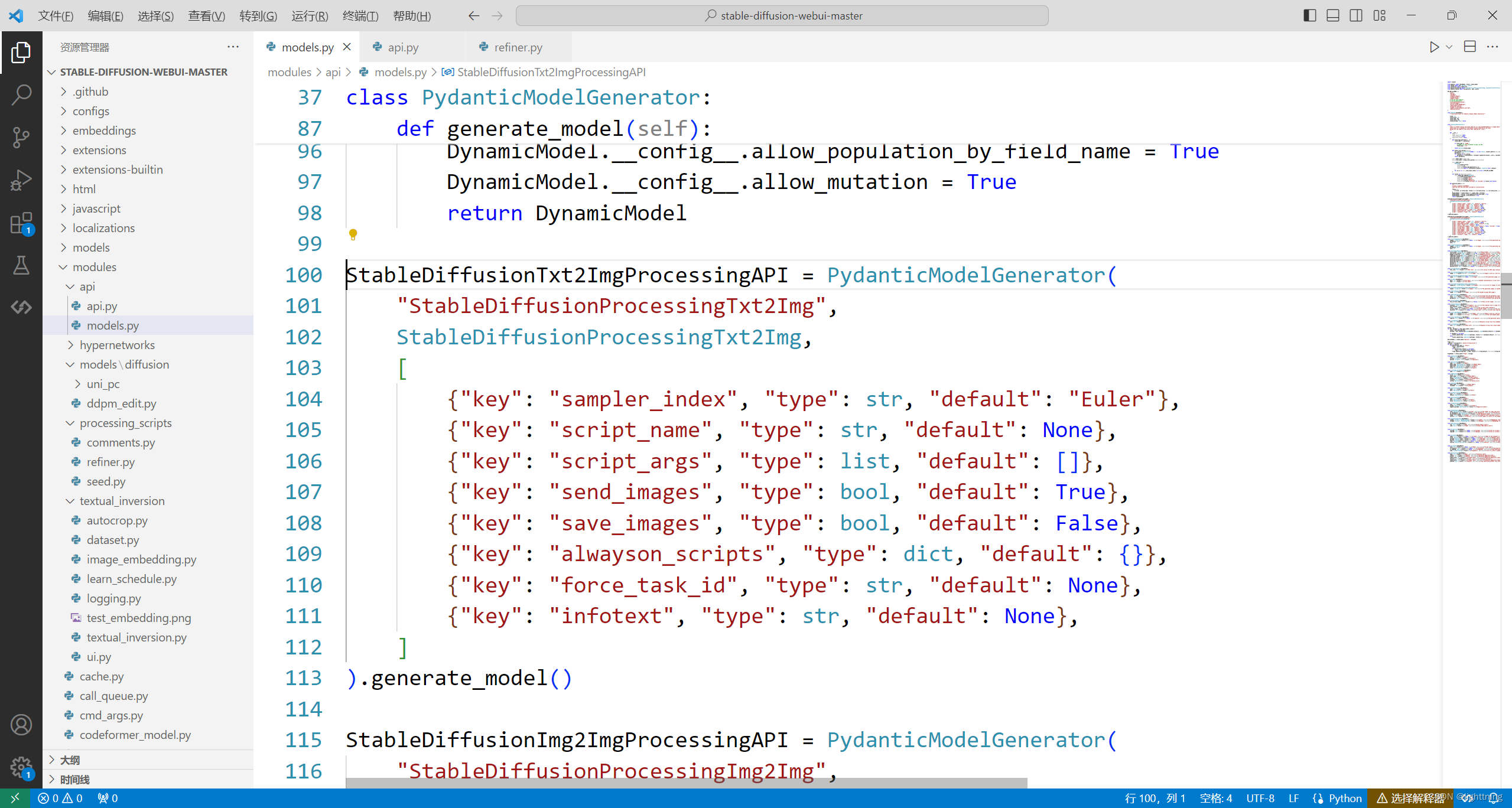Image resolution: width=1512 pixels, height=808 pixels.
Task: Toggle the bottom panel layout button
Action: [x=1333, y=16]
